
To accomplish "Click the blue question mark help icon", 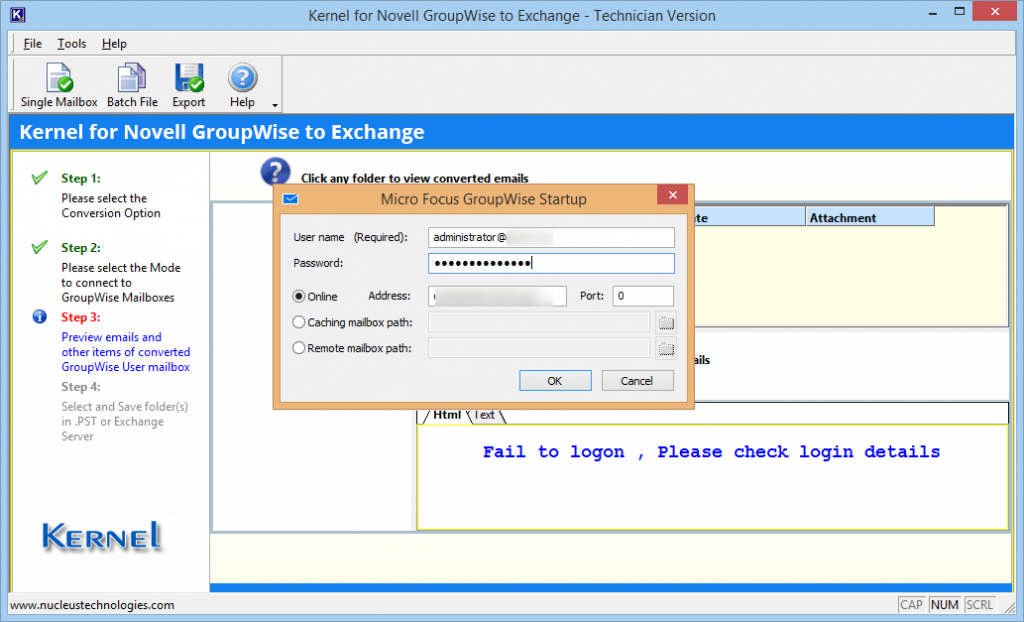I will pos(275,171).
